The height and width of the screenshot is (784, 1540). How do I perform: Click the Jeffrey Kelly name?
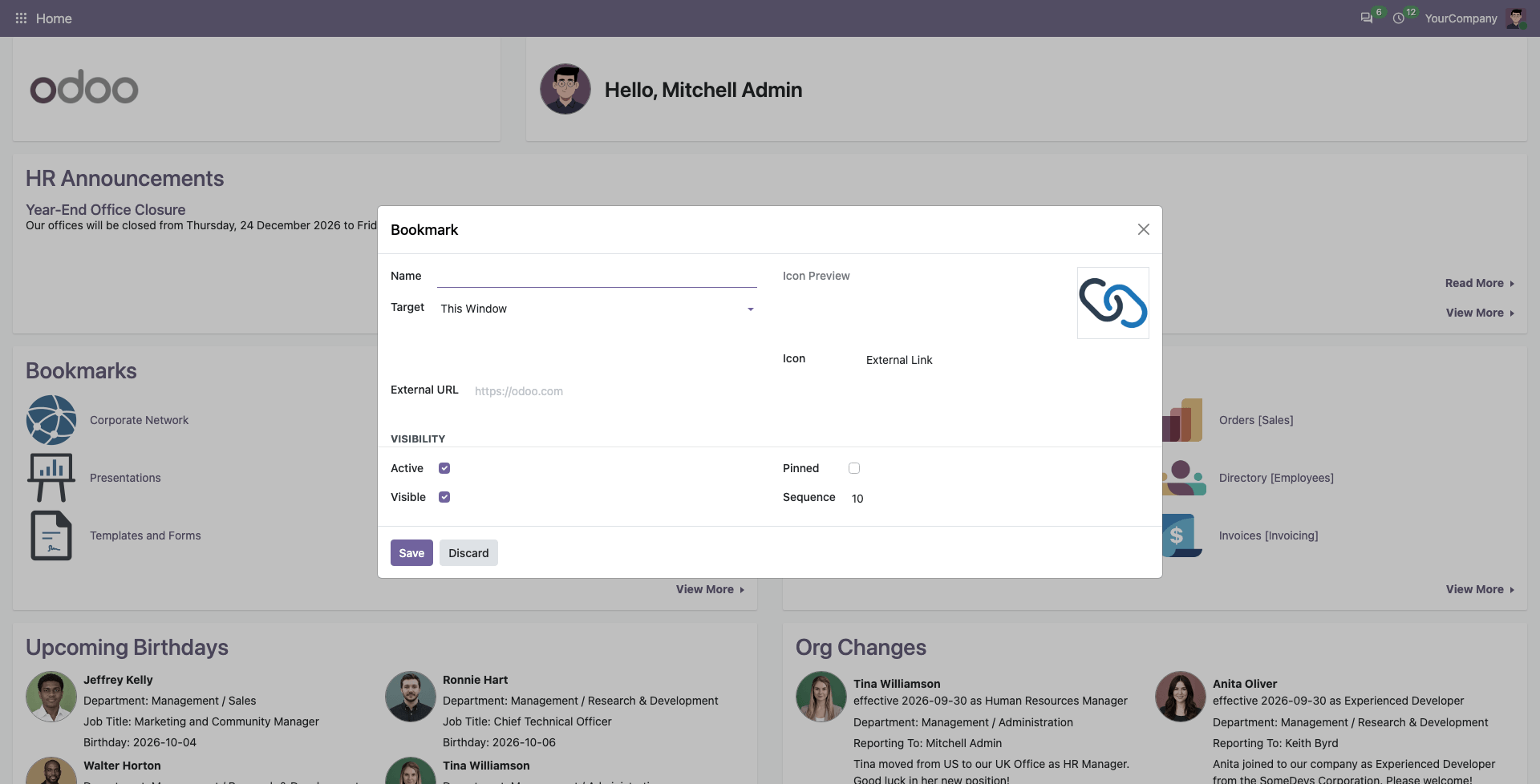pyautogui.click(x=118, y=680)
